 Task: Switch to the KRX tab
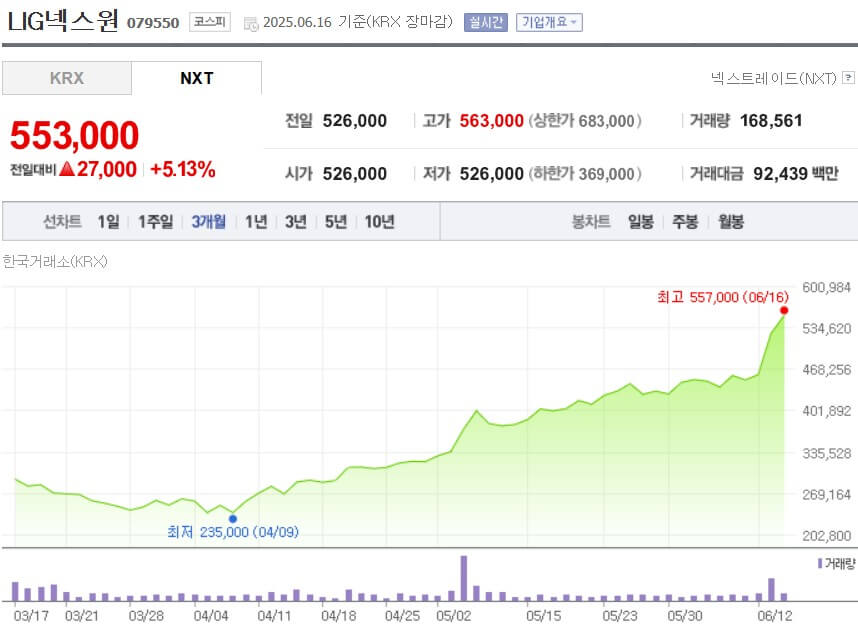point(67,78)
